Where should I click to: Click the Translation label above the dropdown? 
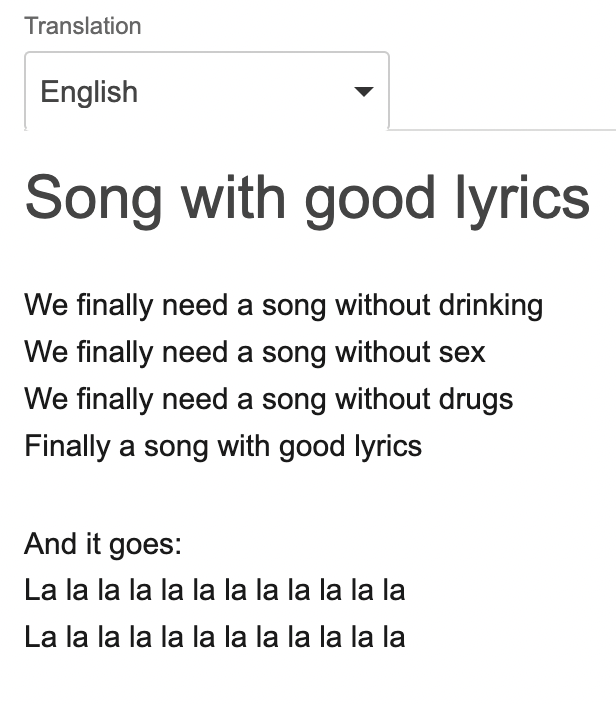point(82,26)
